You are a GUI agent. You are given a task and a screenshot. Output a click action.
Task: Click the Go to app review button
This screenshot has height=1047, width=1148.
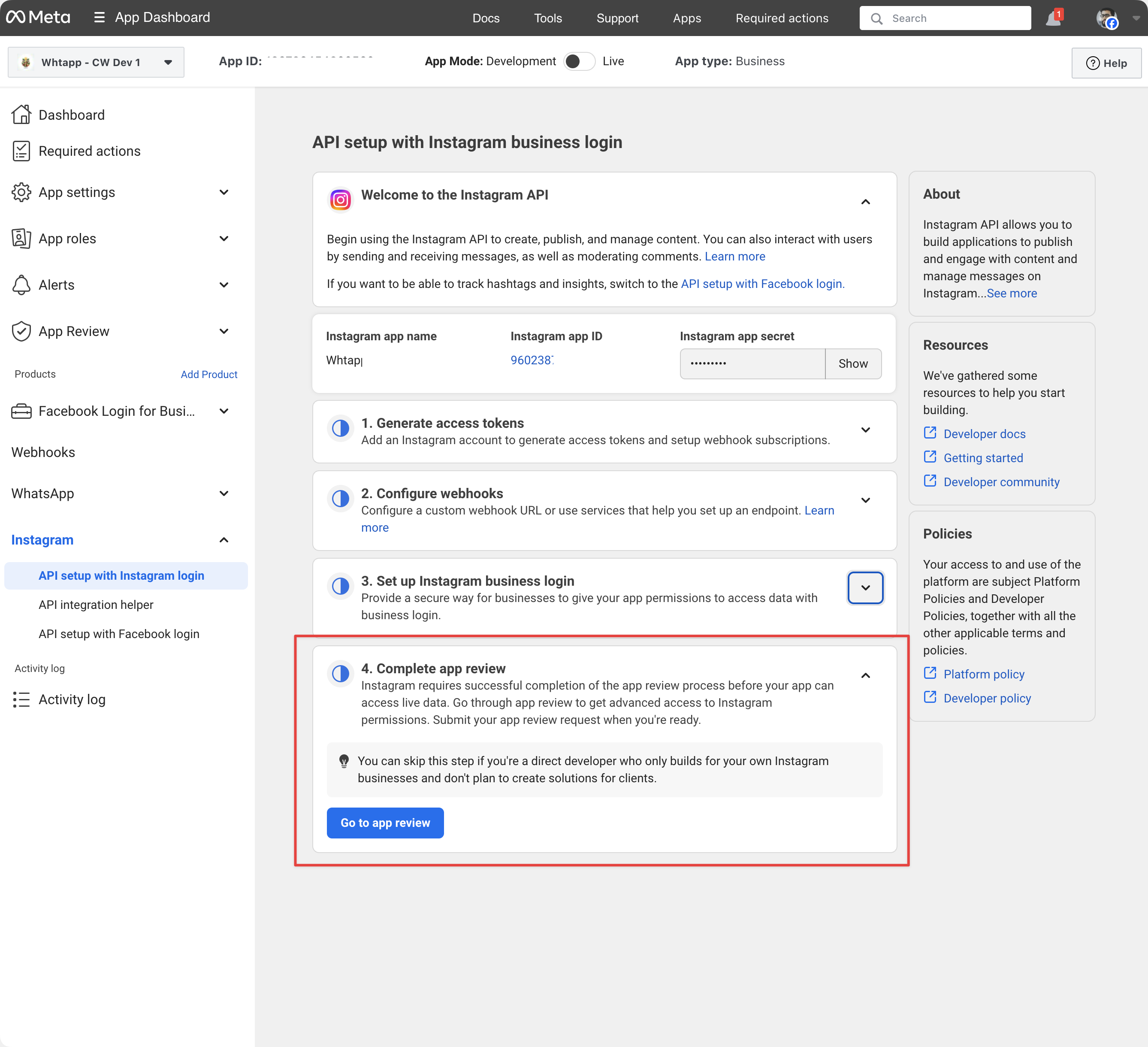pyautogui.click(x=385, y=823)
